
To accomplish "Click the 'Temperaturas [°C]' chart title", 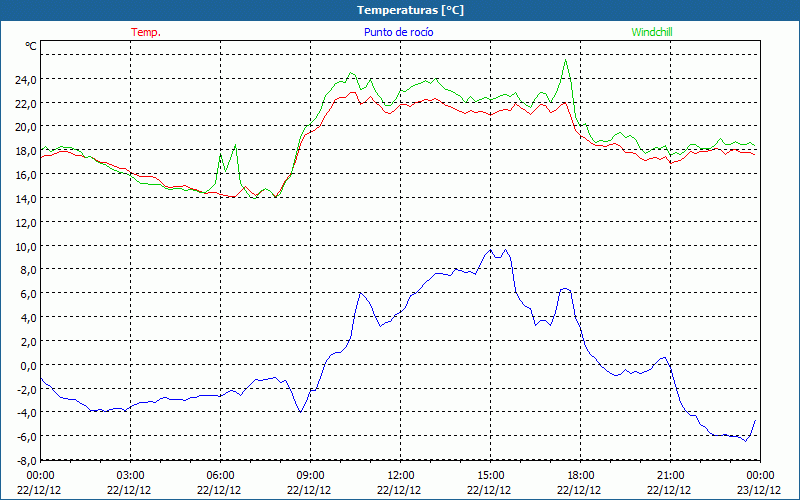I will (410, 10).
